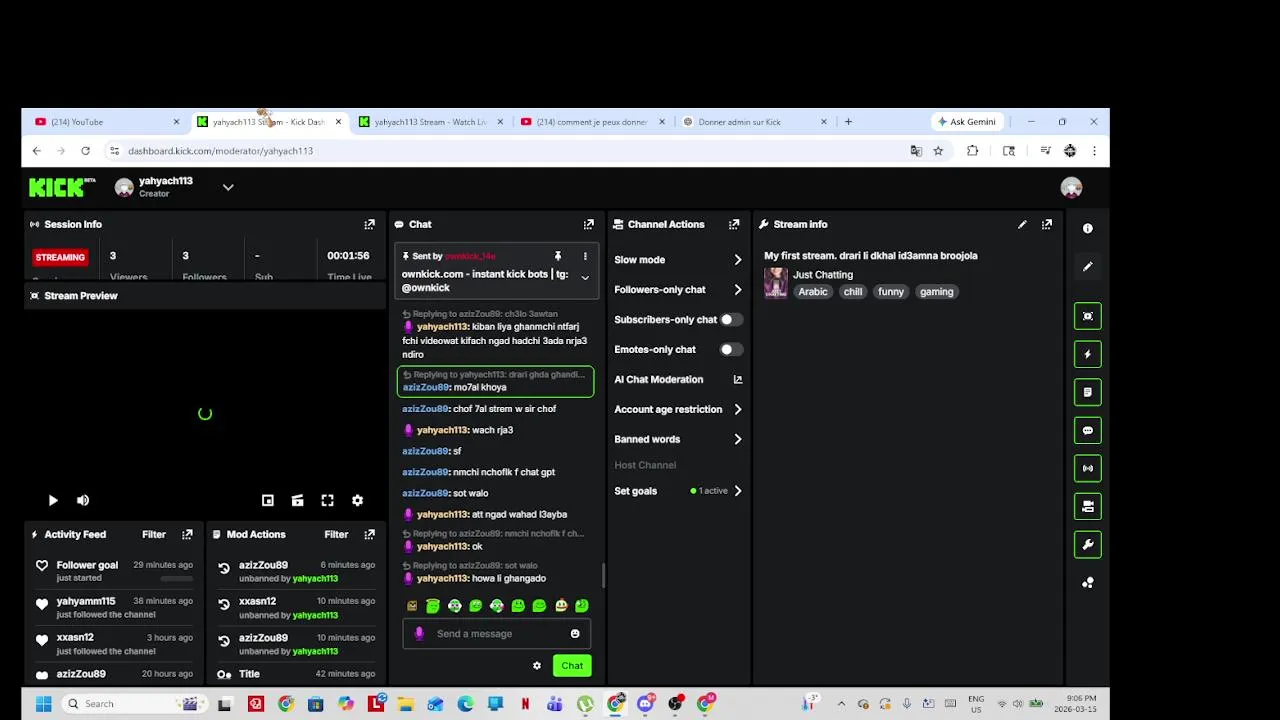Open the Windows Start menu

coord(43,704)
